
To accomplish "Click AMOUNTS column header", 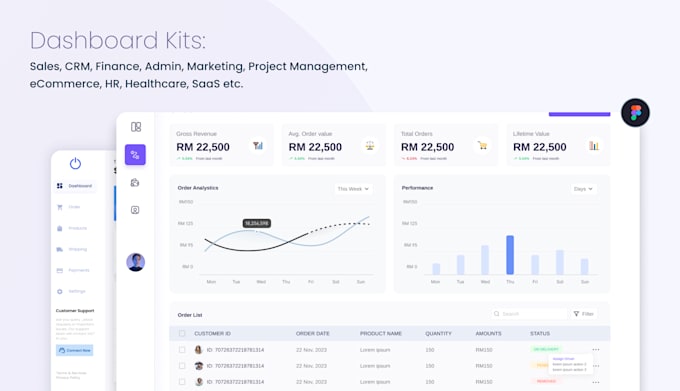I will click(x=488, y=333).
